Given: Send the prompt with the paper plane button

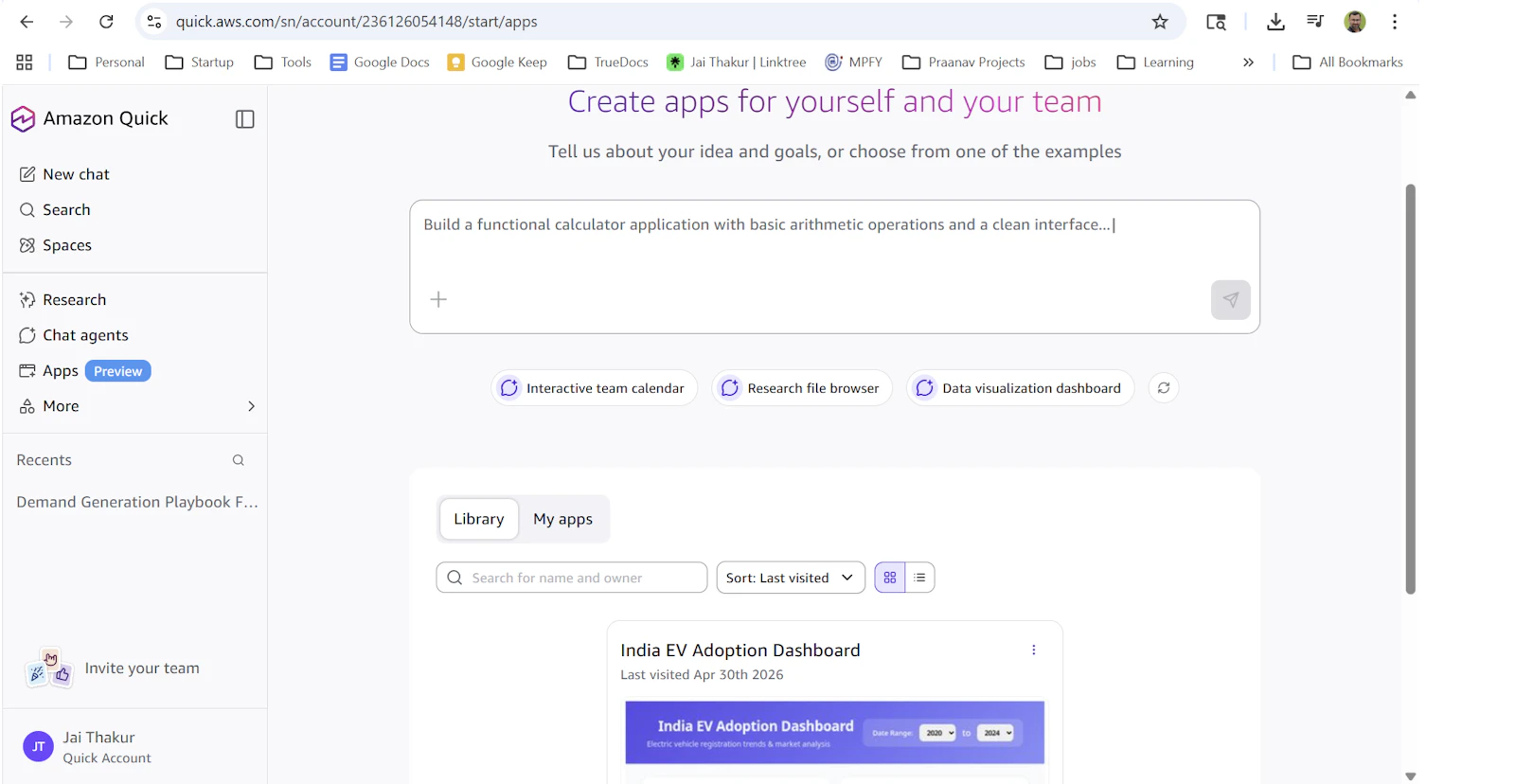Looking at the screenshot, I should click(1231, 300).
